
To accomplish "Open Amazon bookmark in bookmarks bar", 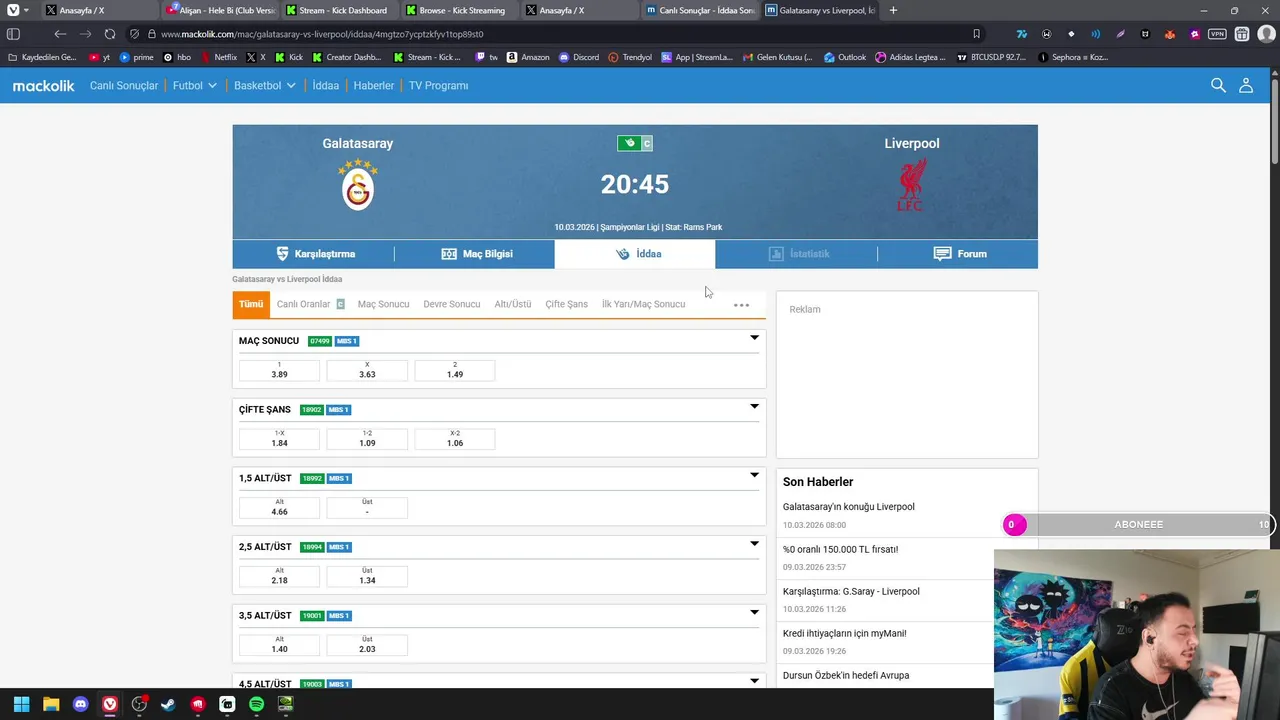I will [528, 57].
